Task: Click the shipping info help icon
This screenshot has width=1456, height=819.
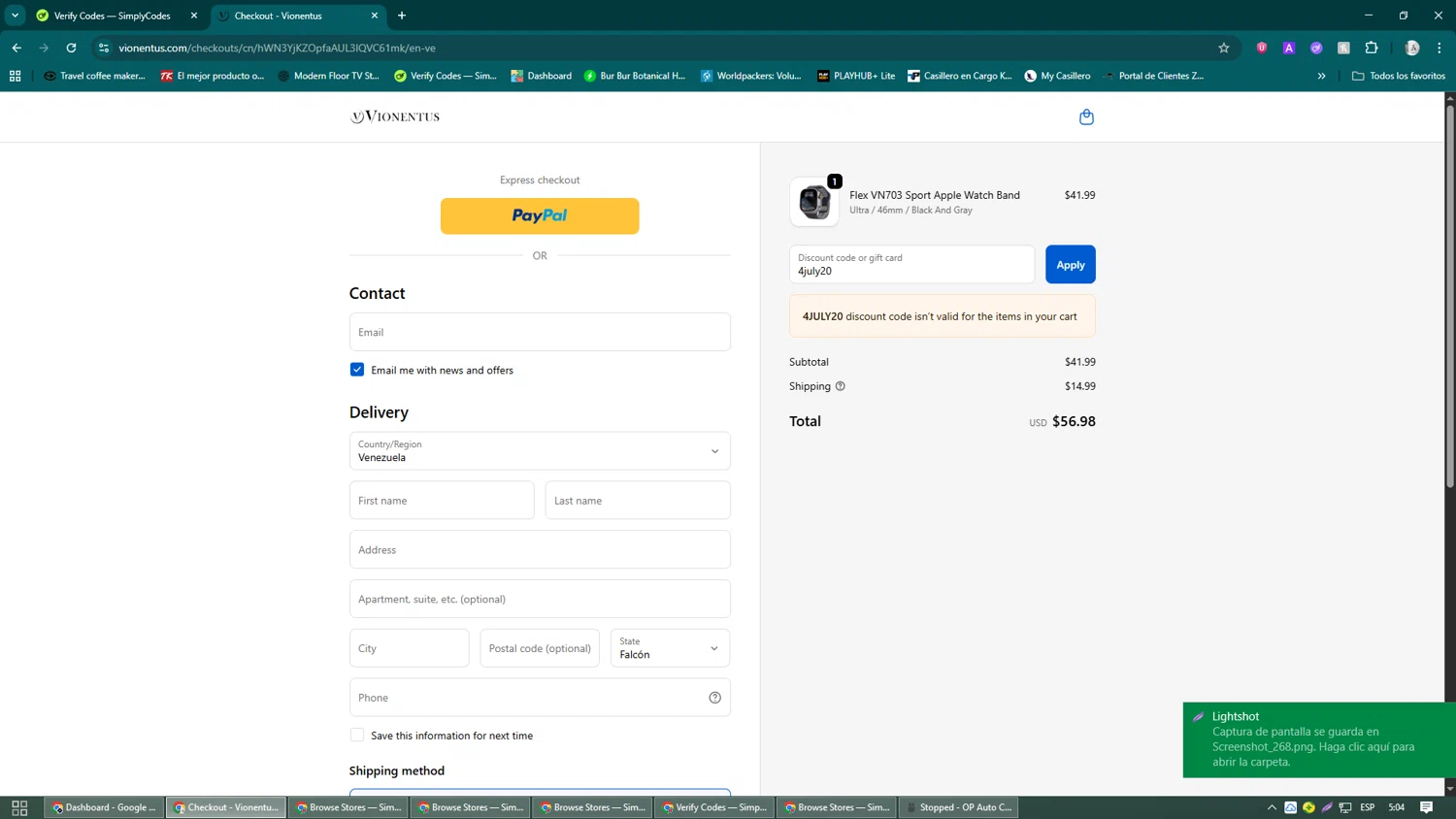Action: tap(841, 386)
